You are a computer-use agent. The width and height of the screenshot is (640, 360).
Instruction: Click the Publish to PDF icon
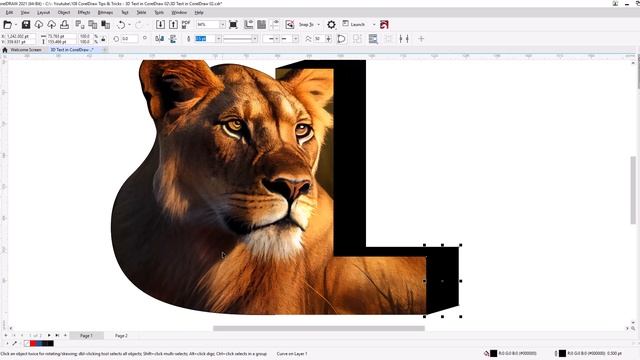point(186,25)
